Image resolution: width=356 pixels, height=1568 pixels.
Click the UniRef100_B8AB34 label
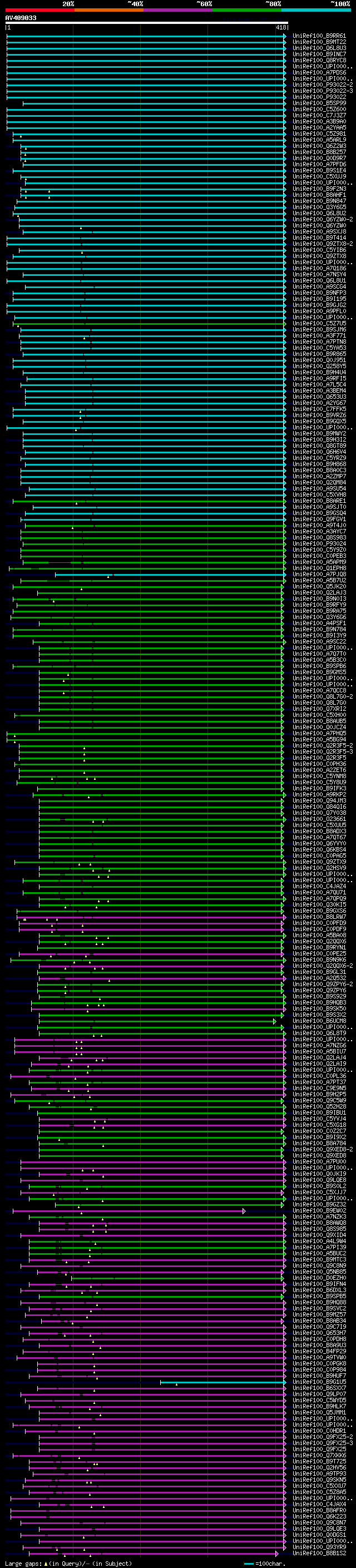[319, 1321]
